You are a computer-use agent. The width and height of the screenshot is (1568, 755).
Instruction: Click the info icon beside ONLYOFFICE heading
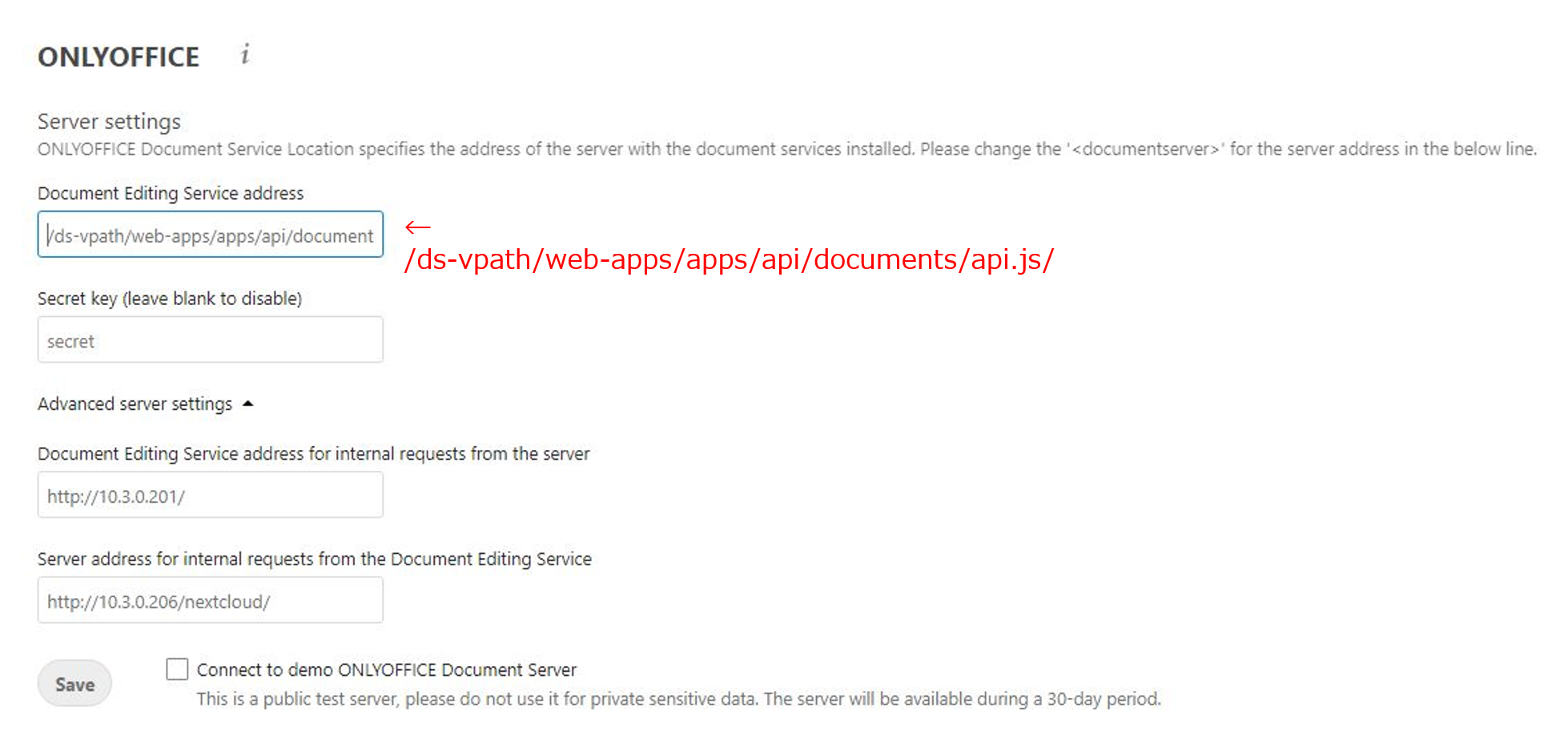click(245, 55)
